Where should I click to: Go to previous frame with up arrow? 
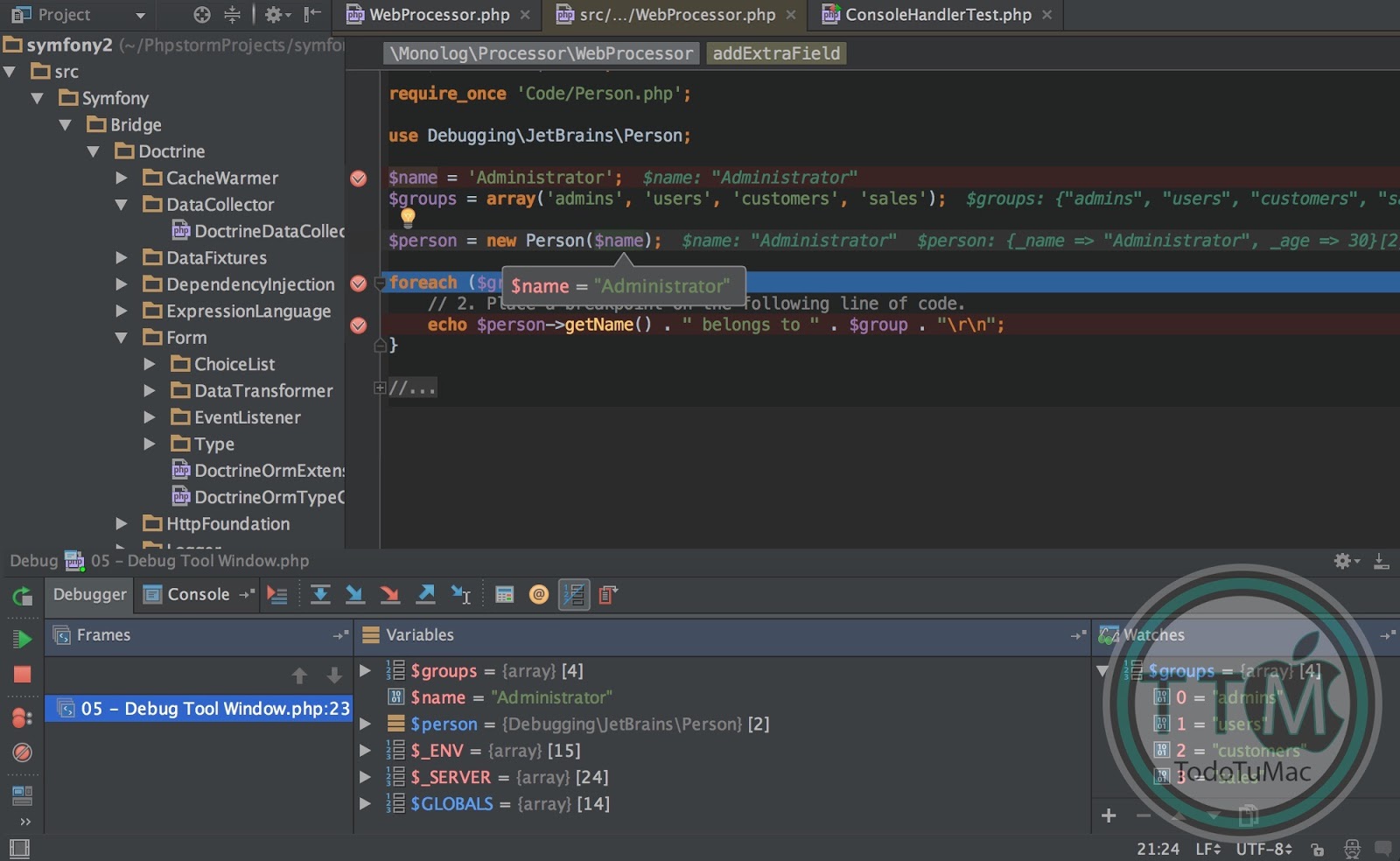point(299,675)
